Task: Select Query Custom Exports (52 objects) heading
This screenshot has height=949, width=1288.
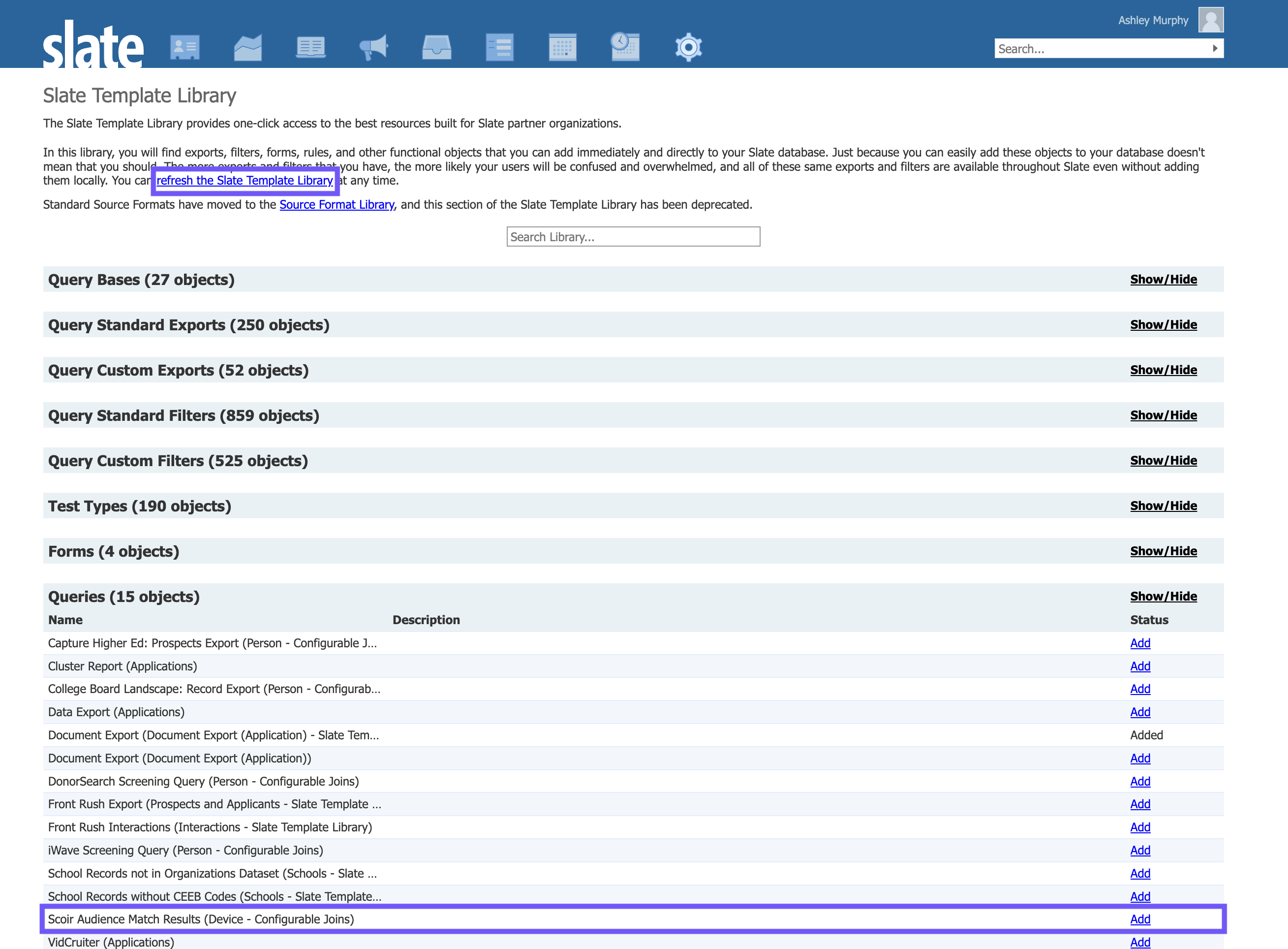Action: coord(179,371)
